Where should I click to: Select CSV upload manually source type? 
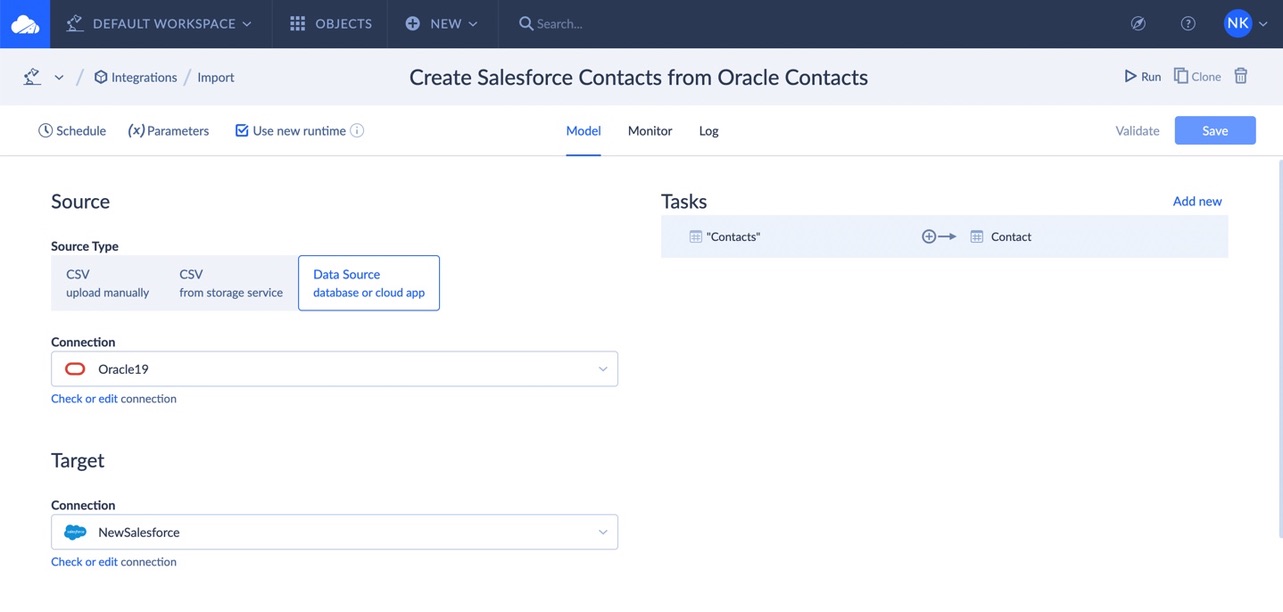pyautogui.click(x=108, y=283)
